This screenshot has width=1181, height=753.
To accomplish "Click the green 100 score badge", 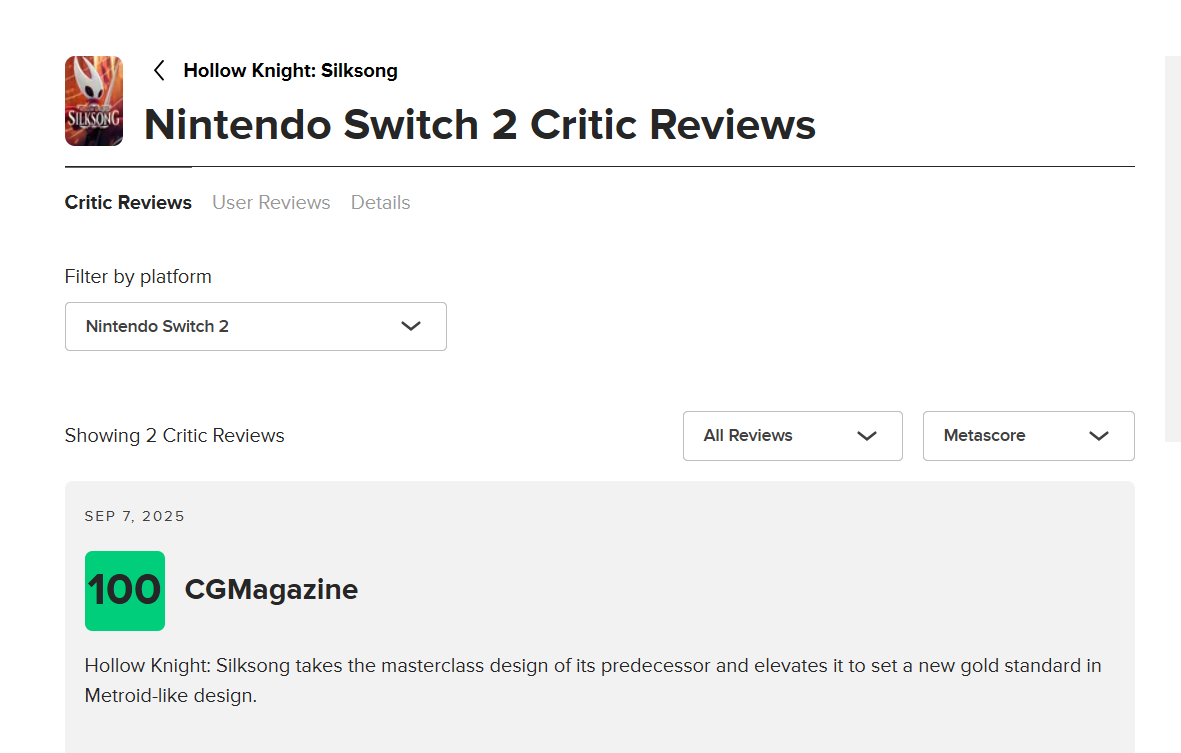I will pos(125,591).
